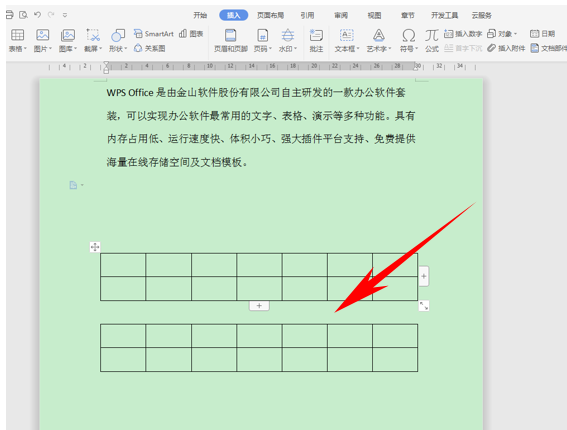Undo the last action
This screenshot has height=430, width=567.
pos(37,15)
